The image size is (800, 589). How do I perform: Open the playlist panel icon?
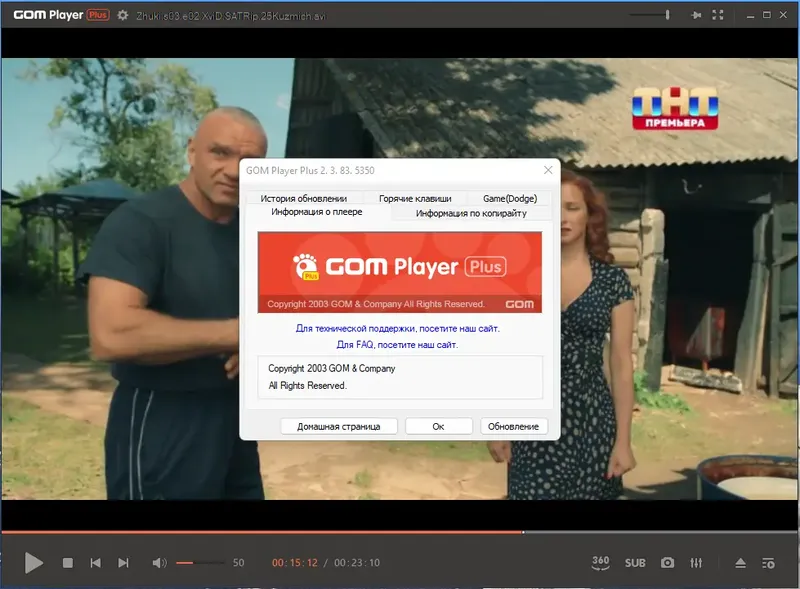[x=766, y=563]
